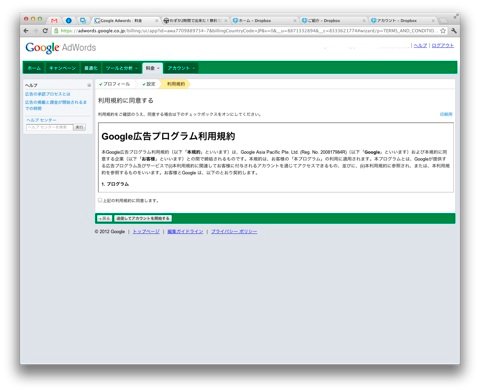Click the green lock icon in the address bar

[x=56, y=31]
